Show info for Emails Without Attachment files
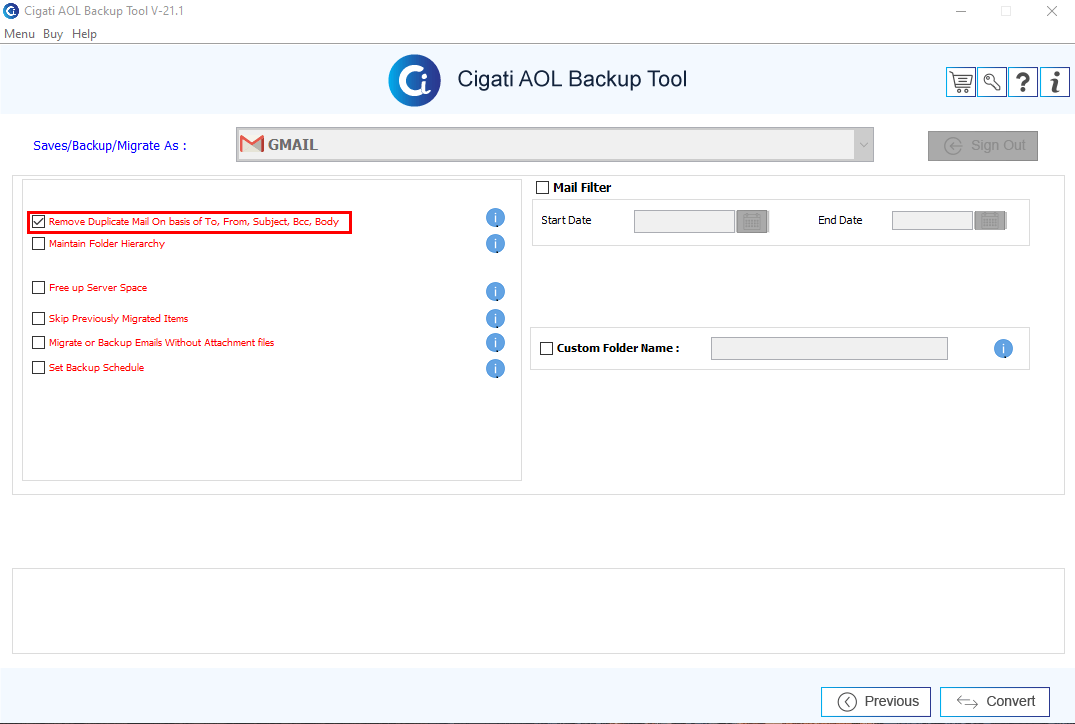This screenshot has width=1075, height=724. (495, 342)
